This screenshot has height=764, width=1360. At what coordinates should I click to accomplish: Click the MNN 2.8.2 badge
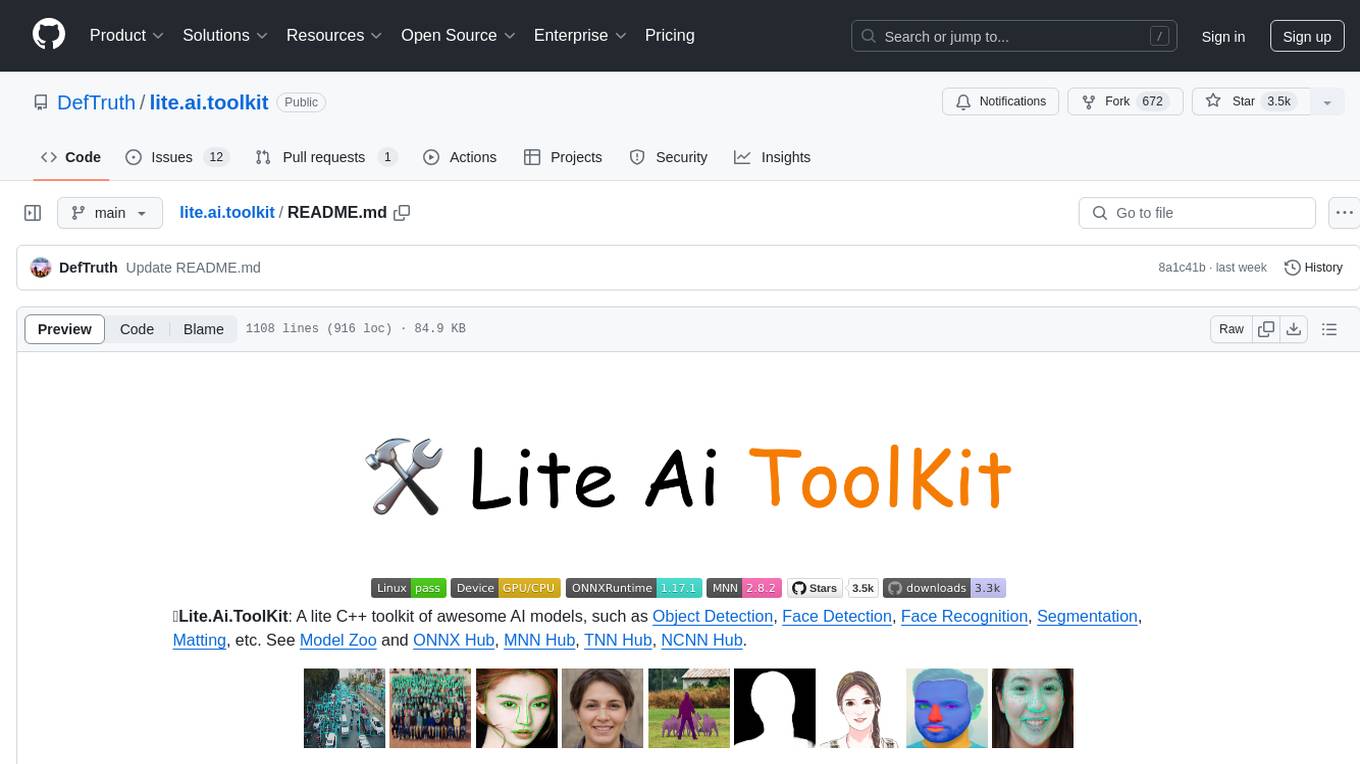744,588
